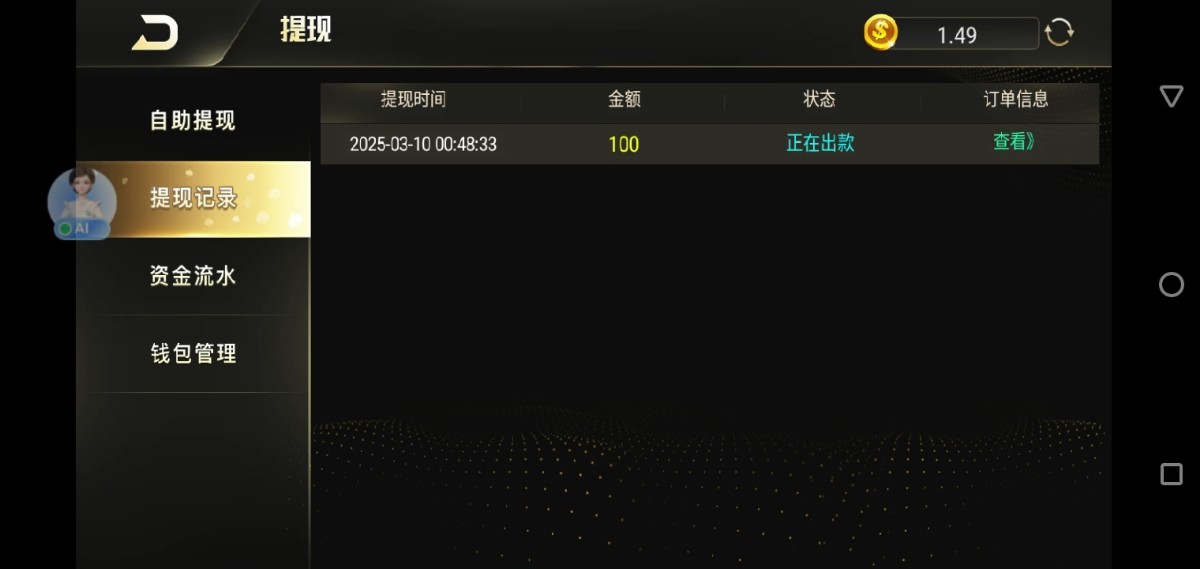Click the 正在出款 status text

coord(820,143)
